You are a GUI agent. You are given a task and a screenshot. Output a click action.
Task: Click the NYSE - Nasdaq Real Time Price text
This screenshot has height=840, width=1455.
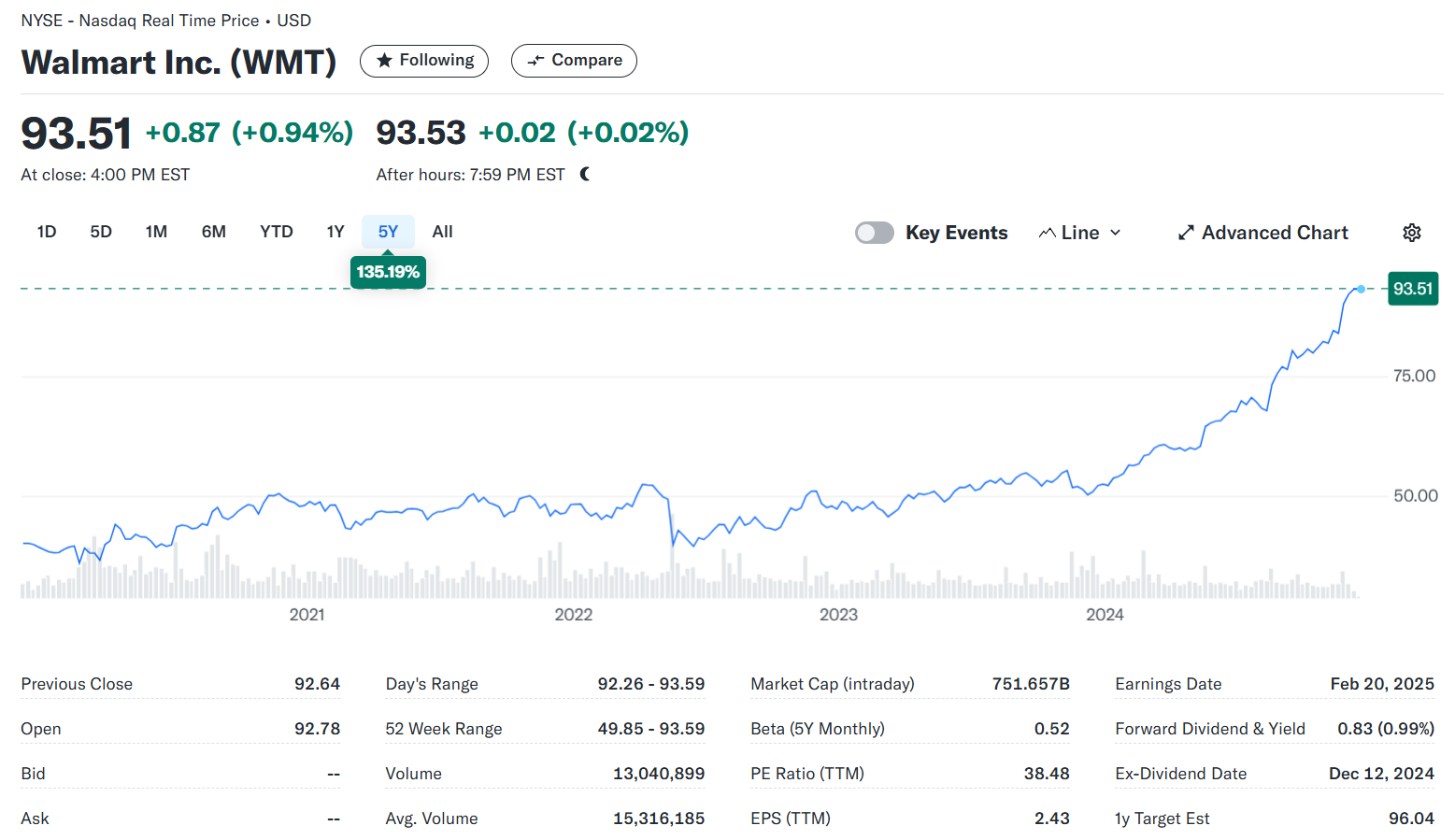140,21
